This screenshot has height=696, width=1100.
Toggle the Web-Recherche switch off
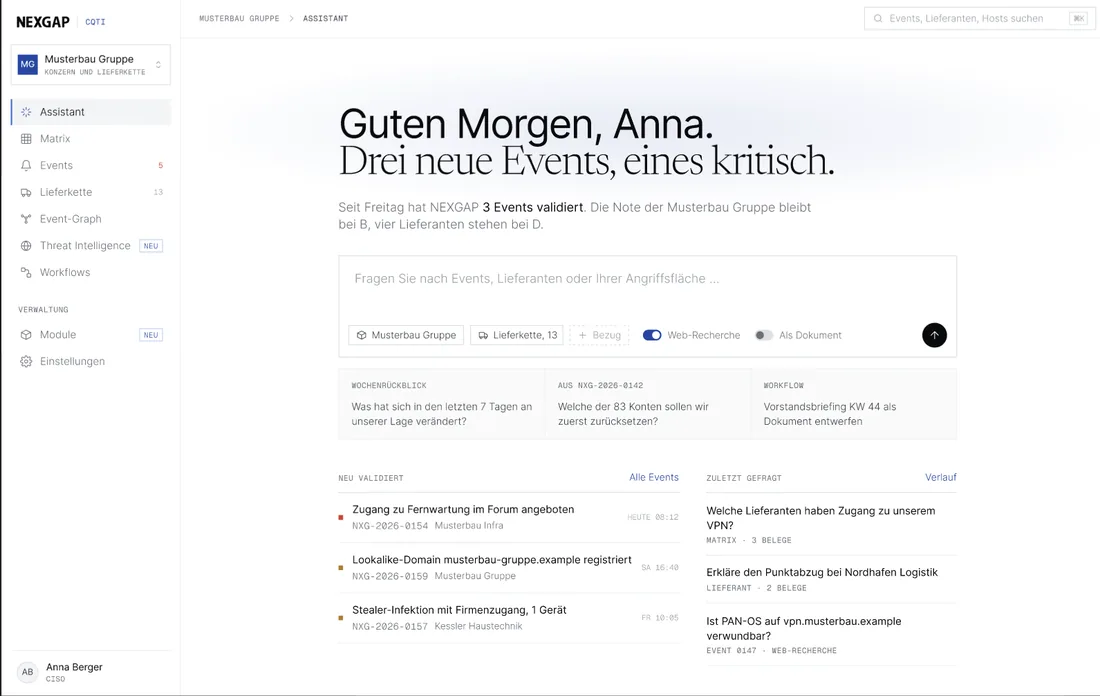652,335
